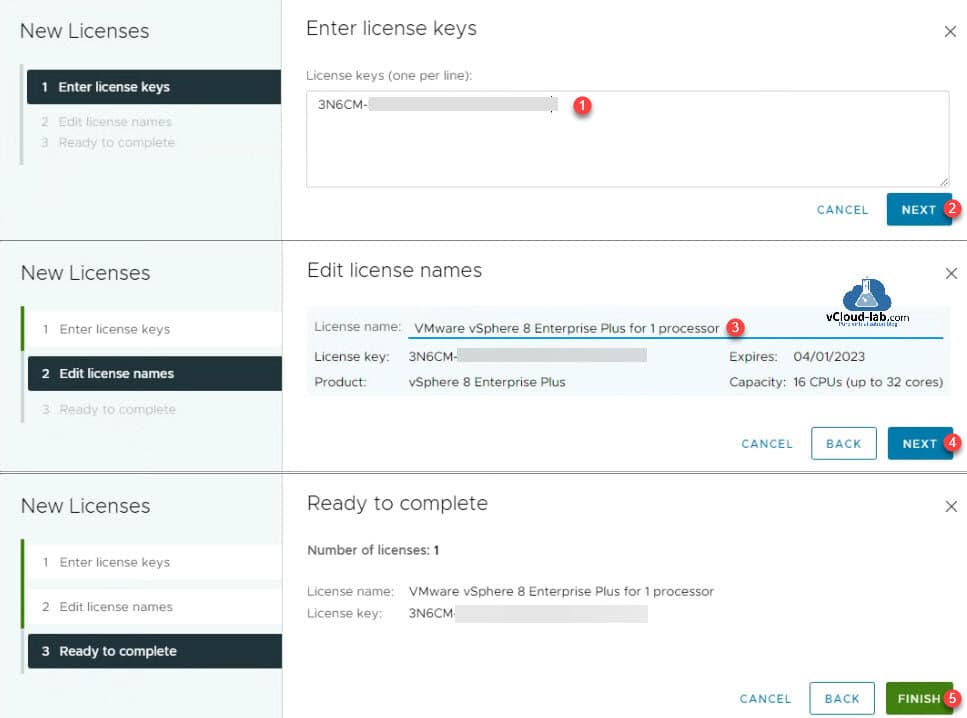This screenshot has height=718, width=967.
Task: Click the Enter license keys heading
Action: pos(391,28)
